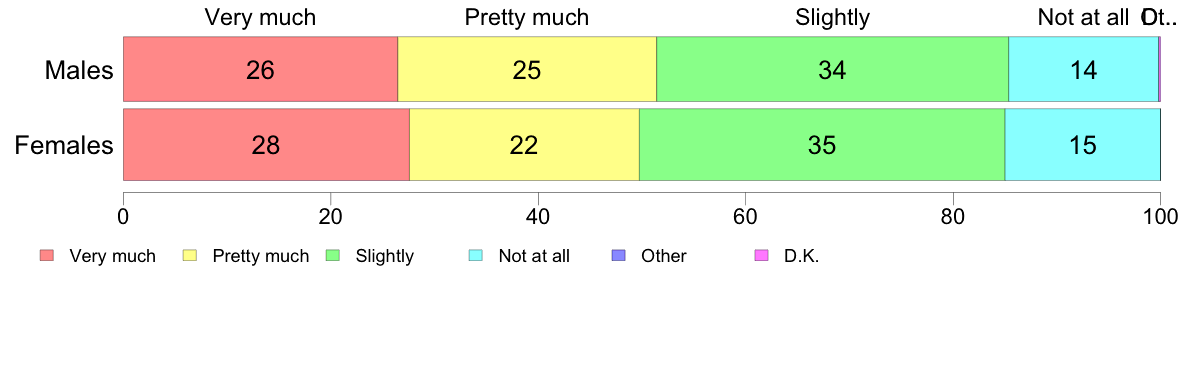Select the Females yellow segment labeled 22
The width and height of the screenshot is (1188, 368).
[x=524, y=145]
